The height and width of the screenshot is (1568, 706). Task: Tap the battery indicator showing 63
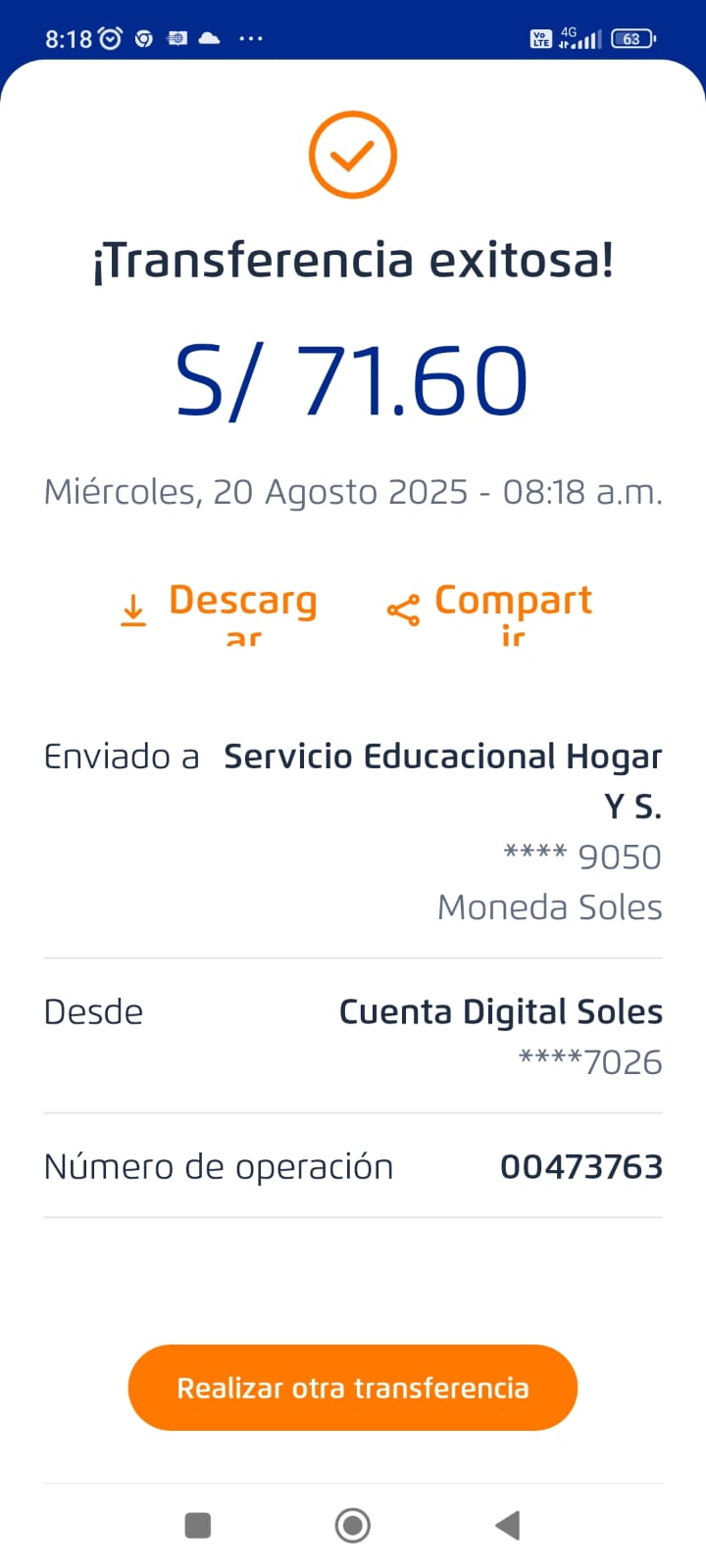632,39
